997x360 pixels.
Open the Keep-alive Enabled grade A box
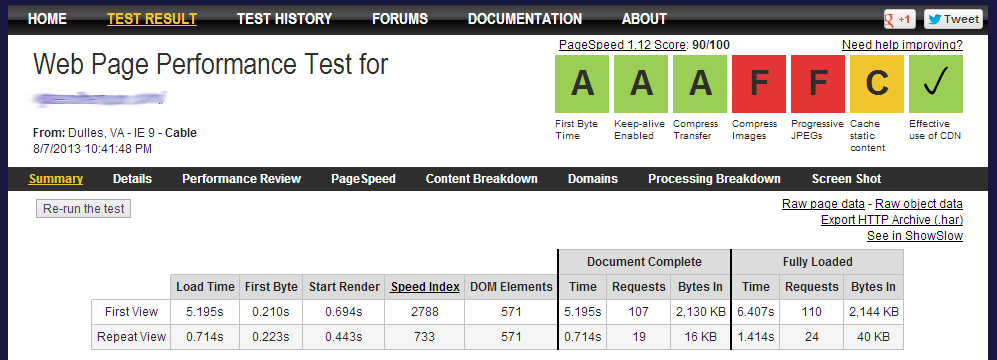pos(641,83)
